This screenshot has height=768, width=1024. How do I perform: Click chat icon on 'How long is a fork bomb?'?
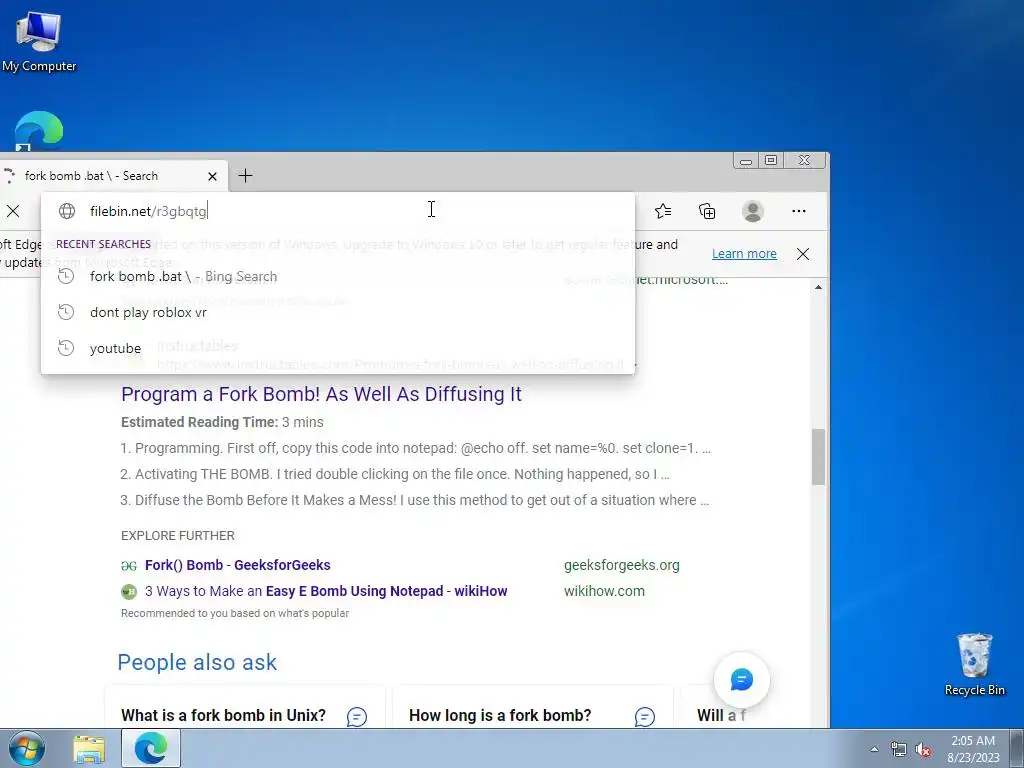pos(645,716)
